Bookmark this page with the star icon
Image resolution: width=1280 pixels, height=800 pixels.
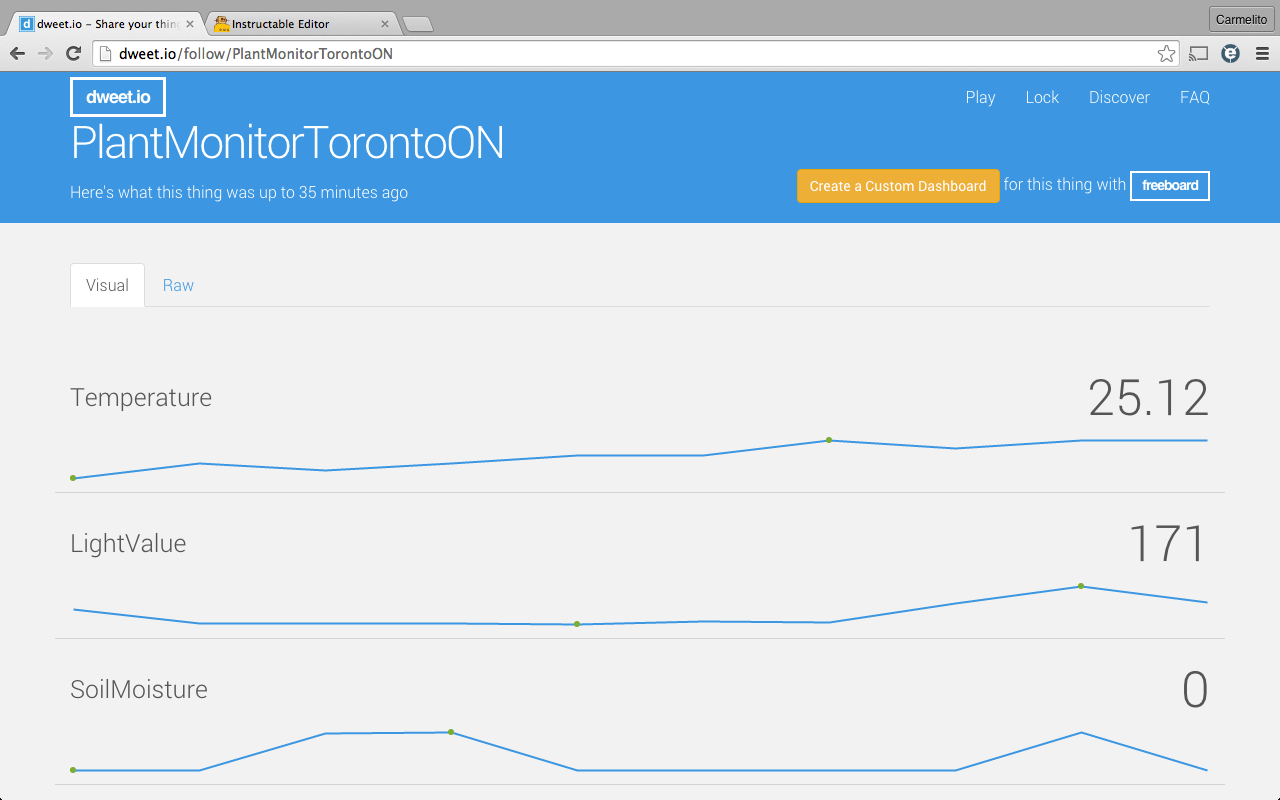pos(1166,54)
